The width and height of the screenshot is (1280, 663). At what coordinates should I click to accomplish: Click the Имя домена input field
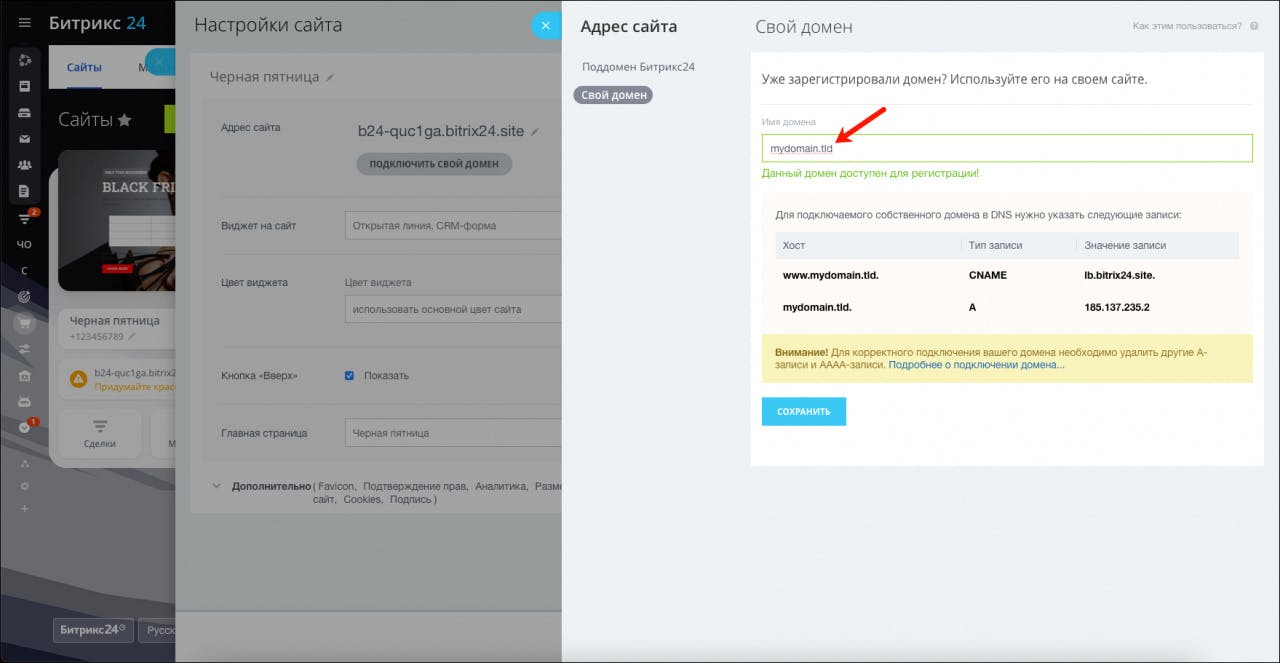pyautogui.click(x=1007, y=148)
